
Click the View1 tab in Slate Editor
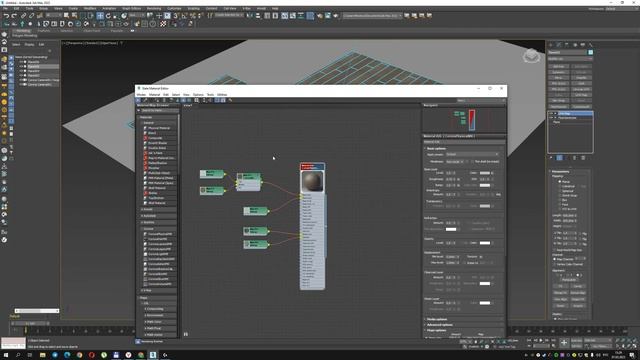[188, 105]
